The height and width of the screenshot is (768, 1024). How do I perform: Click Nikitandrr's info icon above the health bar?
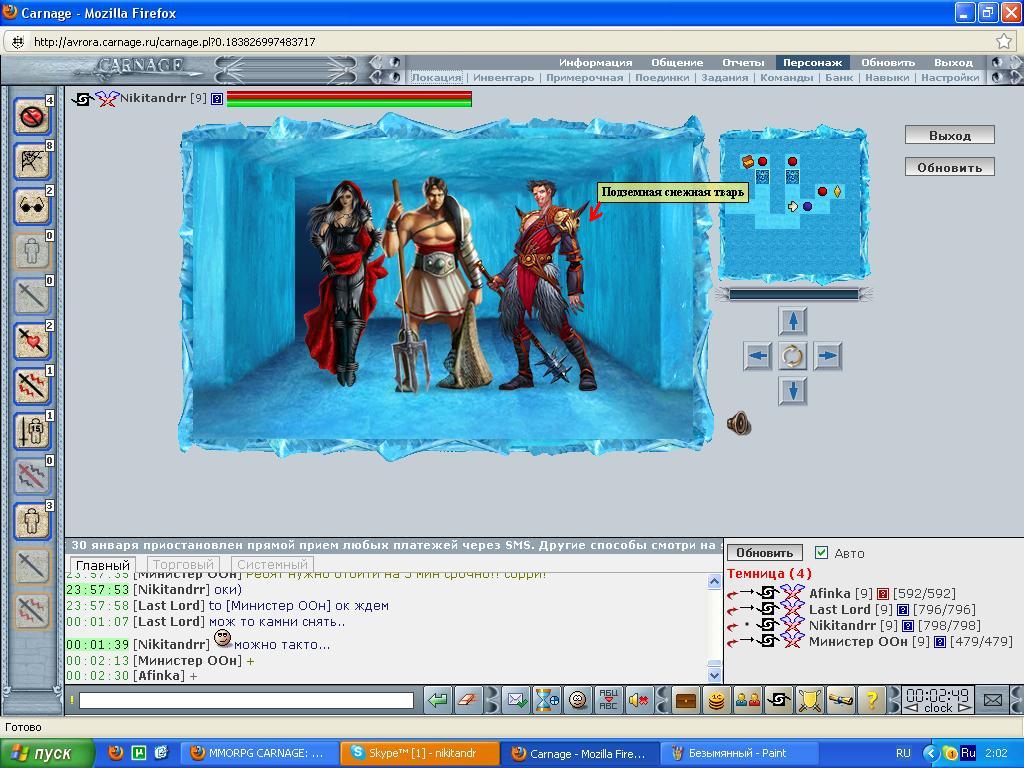click(x=217, y=99)
